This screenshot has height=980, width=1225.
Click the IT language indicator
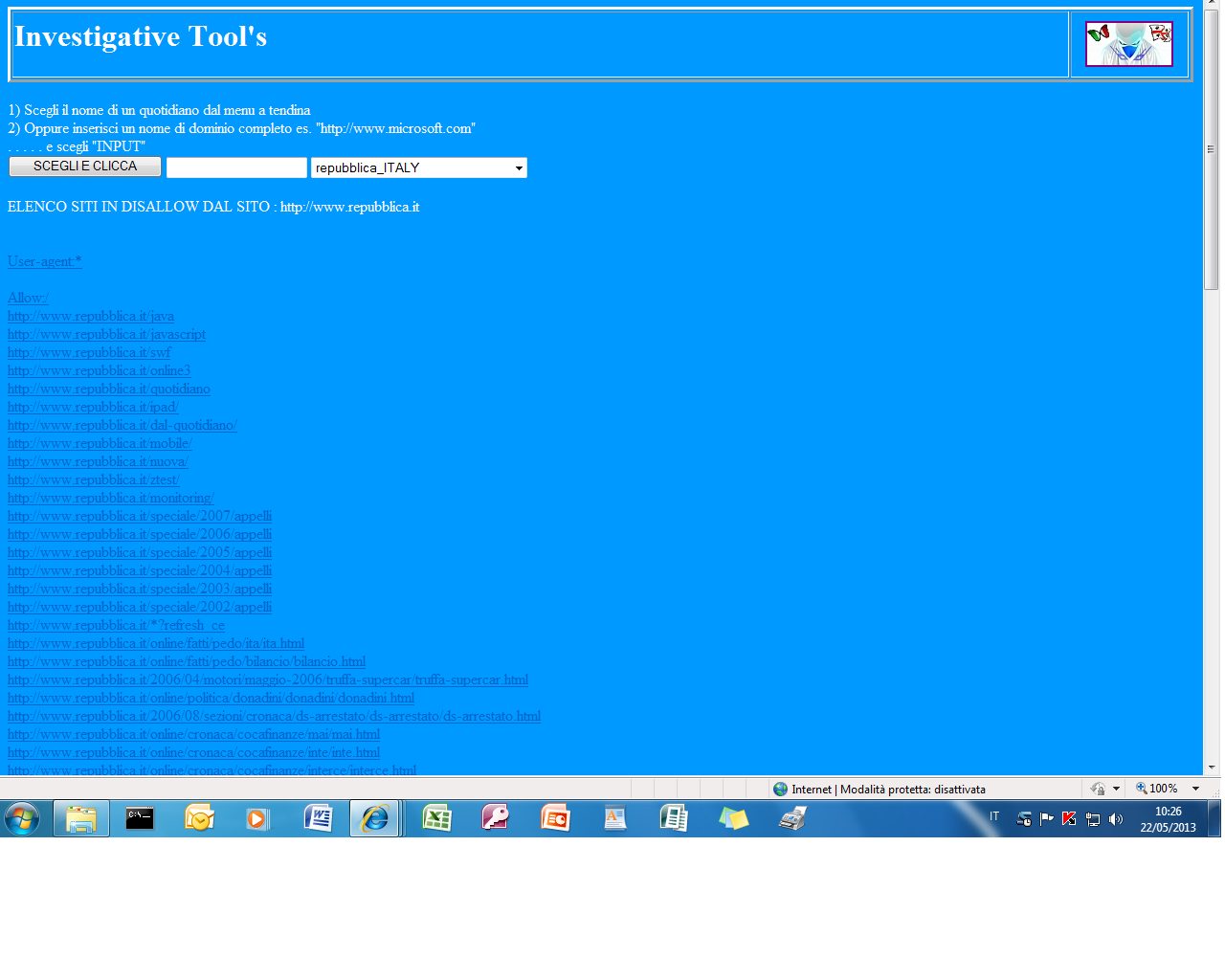[x=994, y=816]
